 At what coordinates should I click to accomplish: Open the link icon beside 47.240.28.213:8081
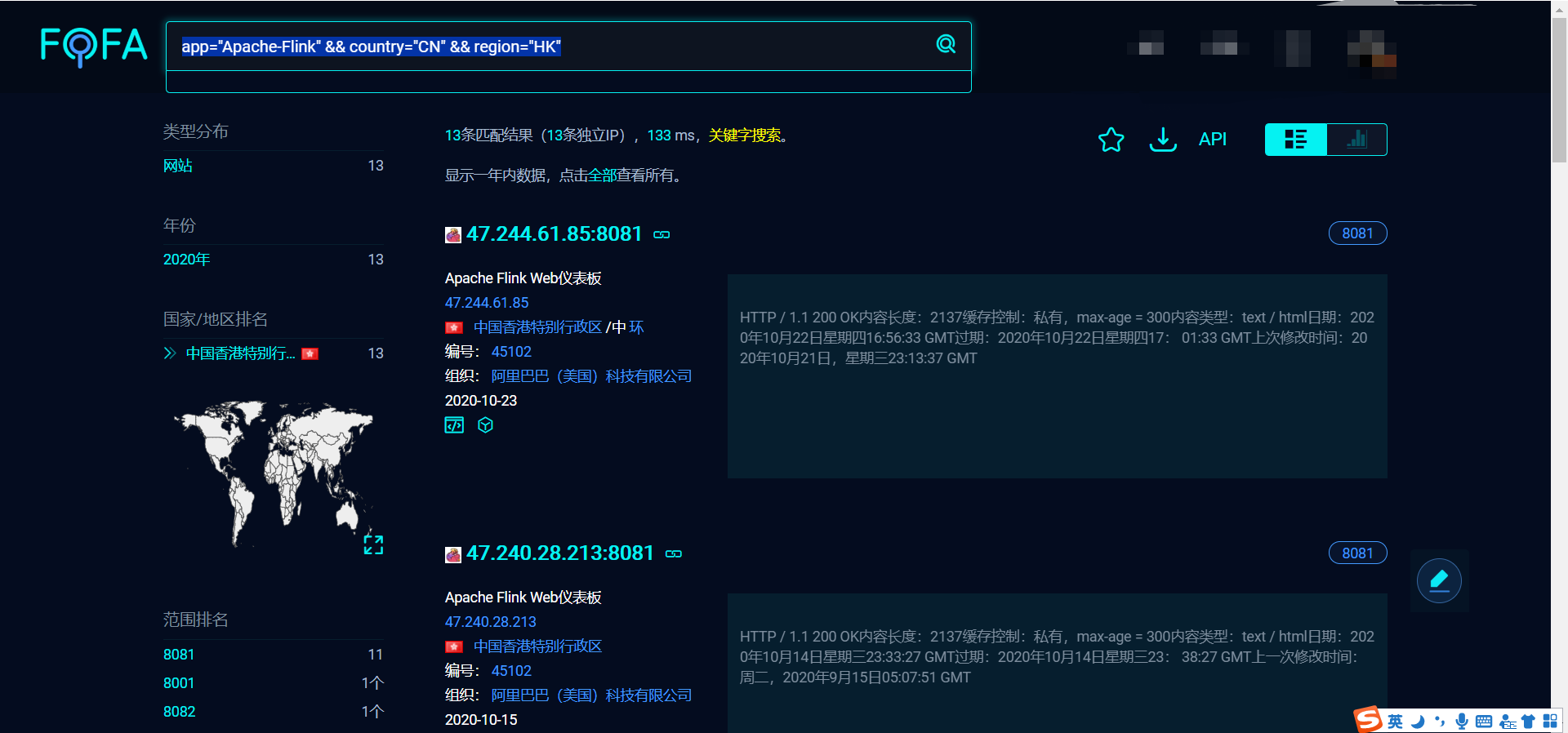(x=674, y=554)
